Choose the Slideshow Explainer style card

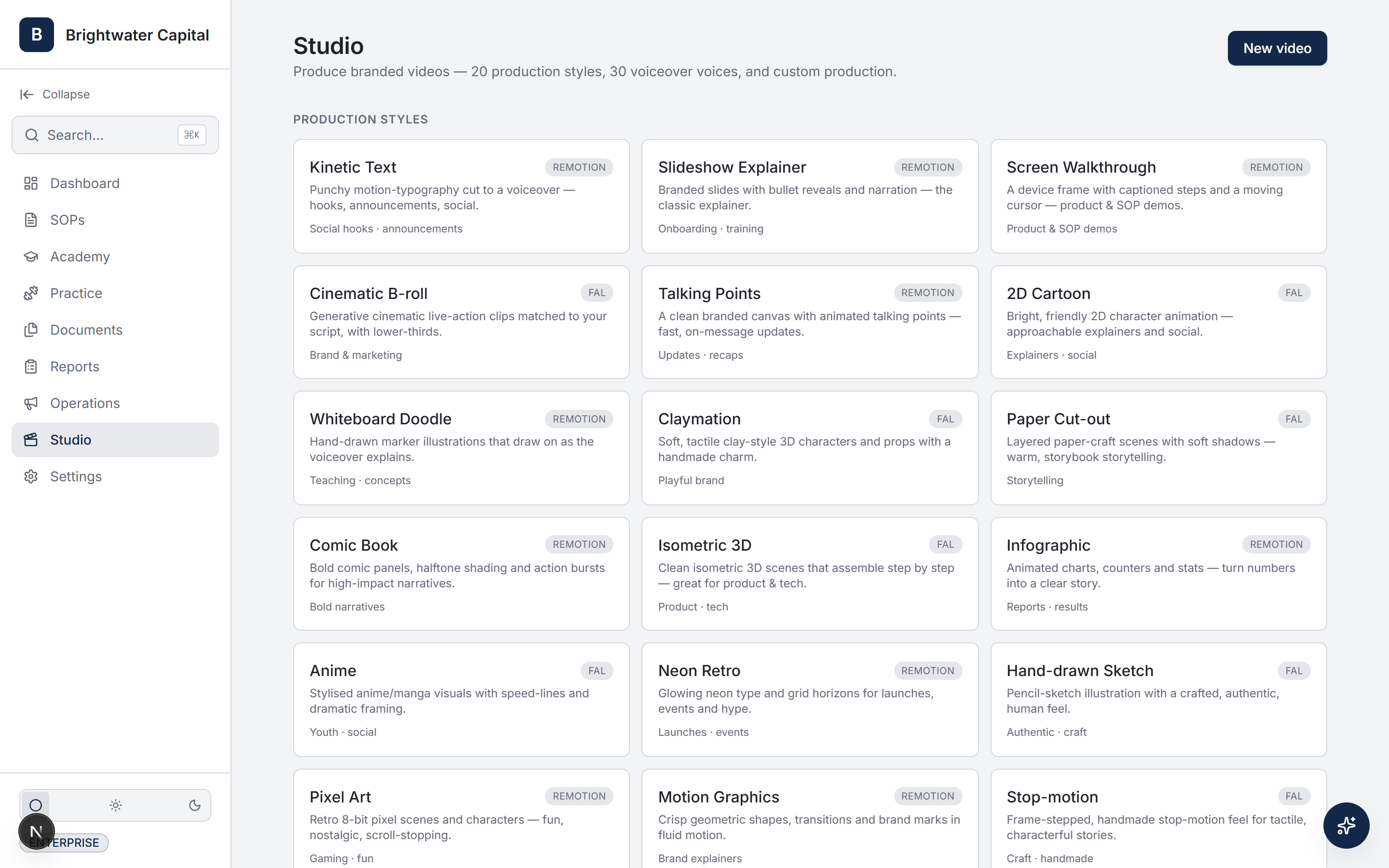[x=810, y=196]
